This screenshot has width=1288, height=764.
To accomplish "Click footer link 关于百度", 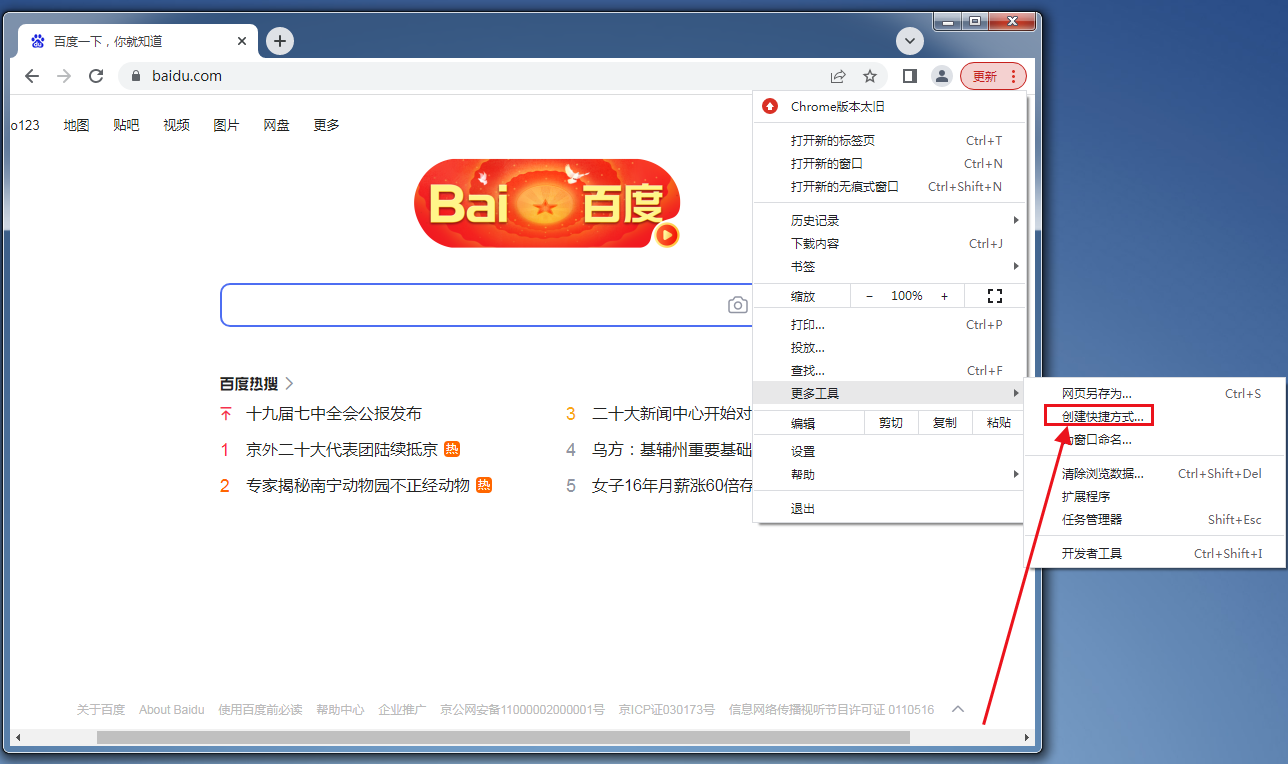I will coord(101,710).
